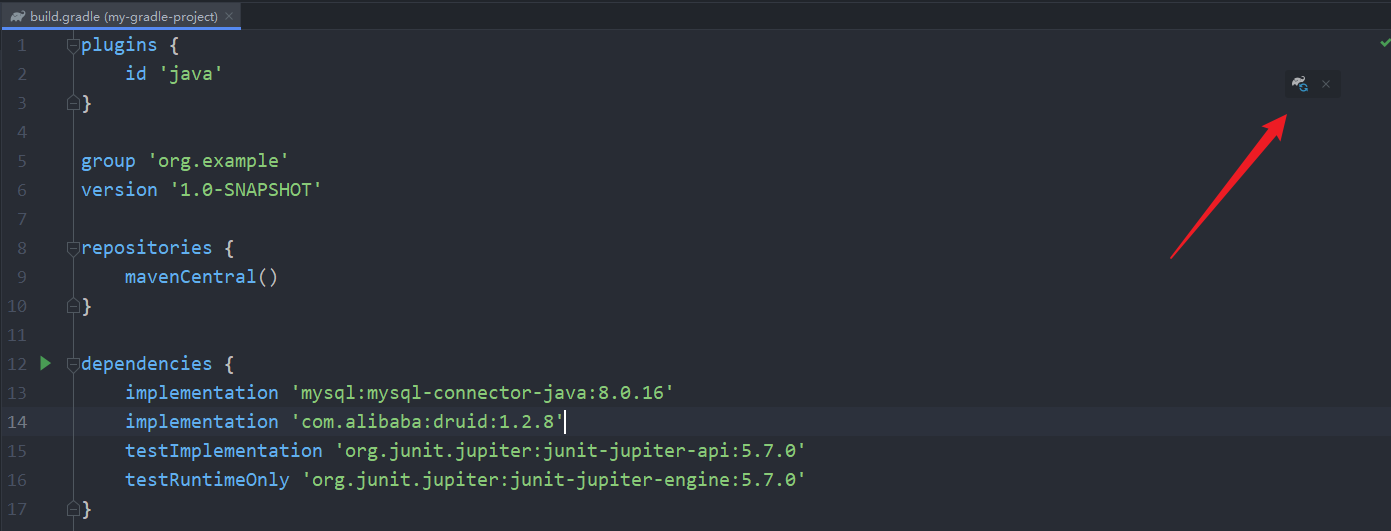
Task: Collapse the repositories block fold marker
Action: click(x=72, y=248)
